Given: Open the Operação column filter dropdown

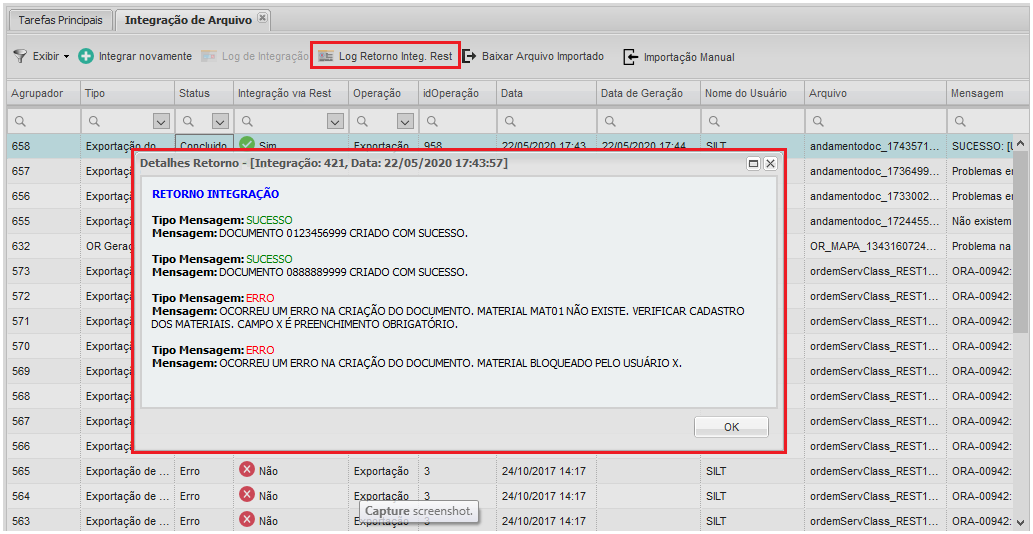Looking at the screenshot, I should pos(404,121).
